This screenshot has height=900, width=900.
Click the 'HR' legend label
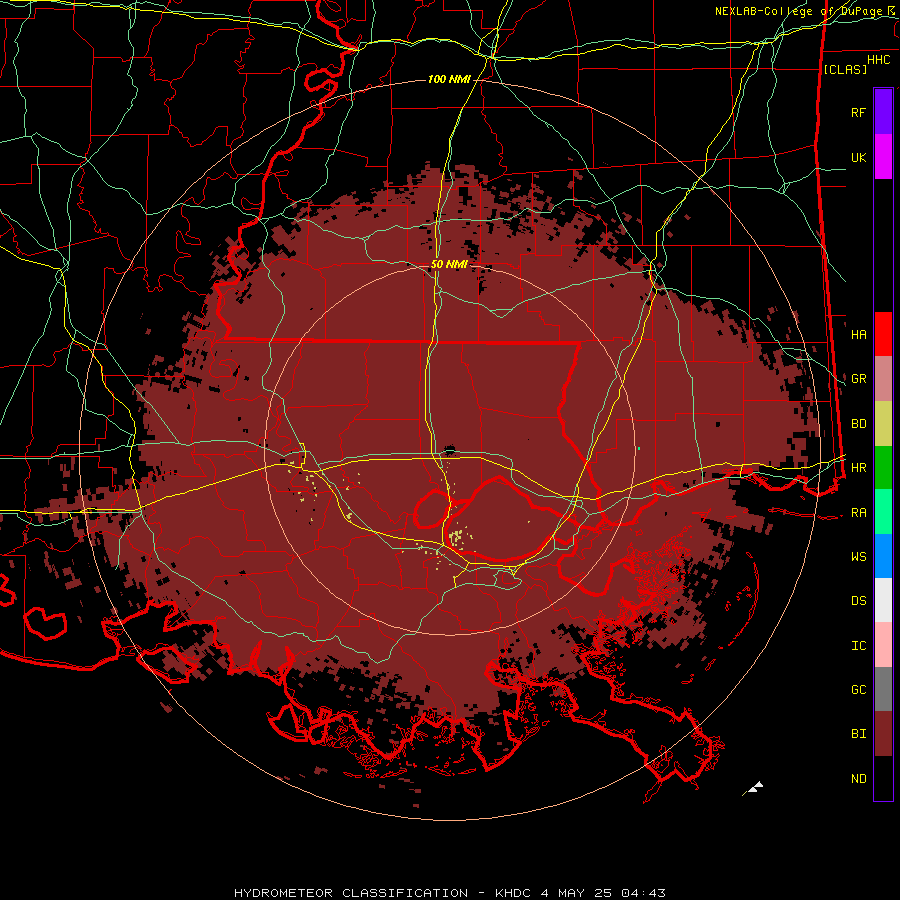858,468
